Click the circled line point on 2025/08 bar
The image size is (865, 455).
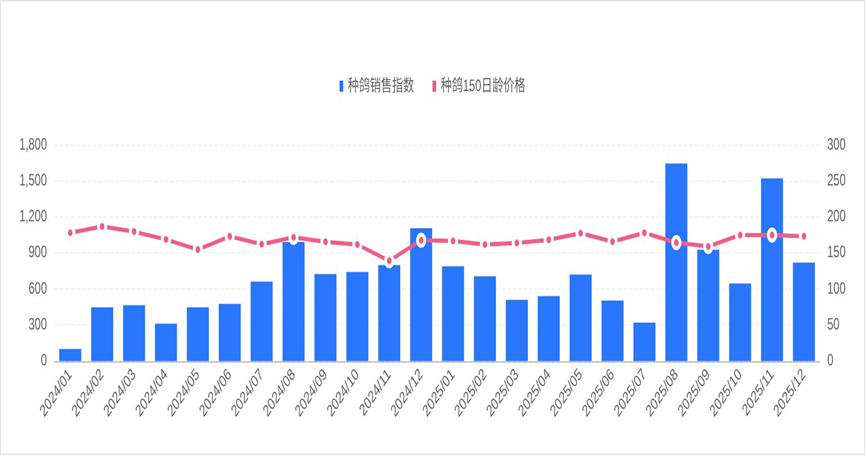pos(676,243)
